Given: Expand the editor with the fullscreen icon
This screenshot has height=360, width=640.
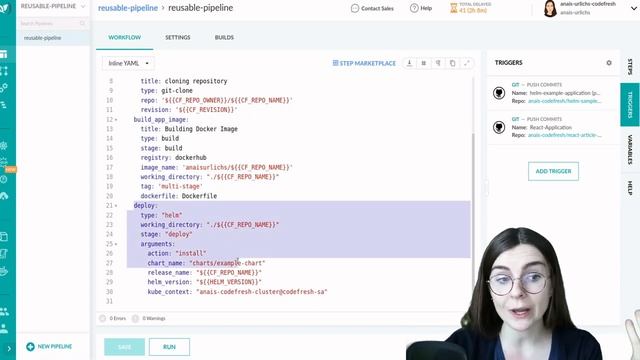Looking at the screenshot, I should (467, 63).
